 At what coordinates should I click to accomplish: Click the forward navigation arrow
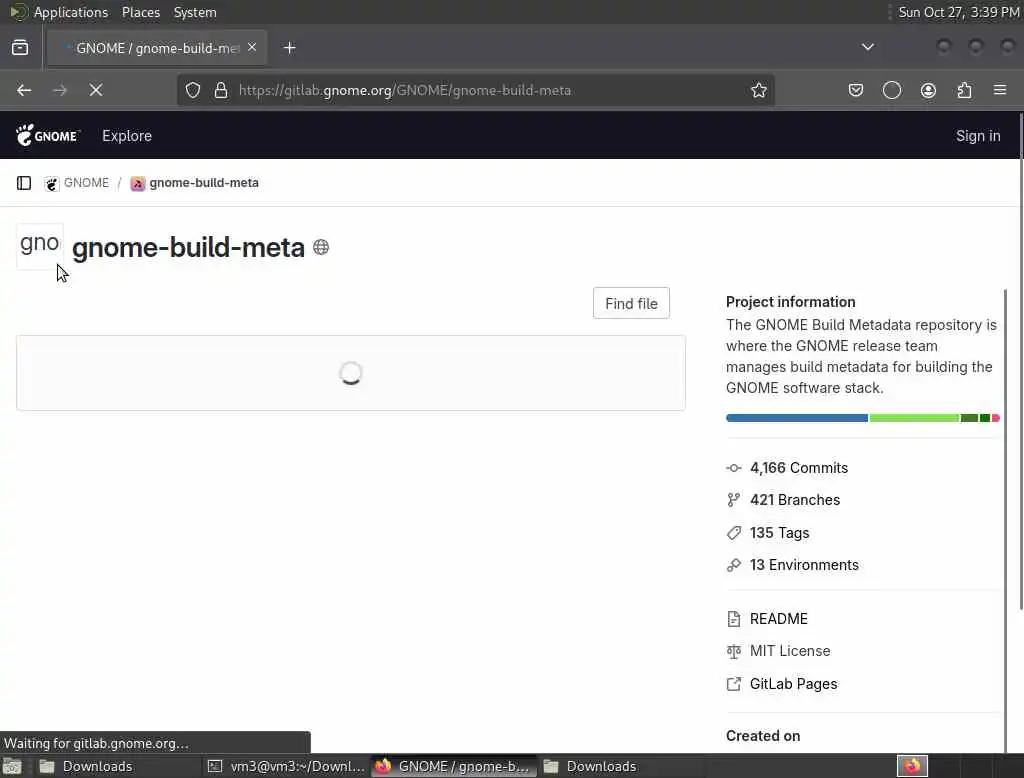pyautogui.click(x=60, y=90)
